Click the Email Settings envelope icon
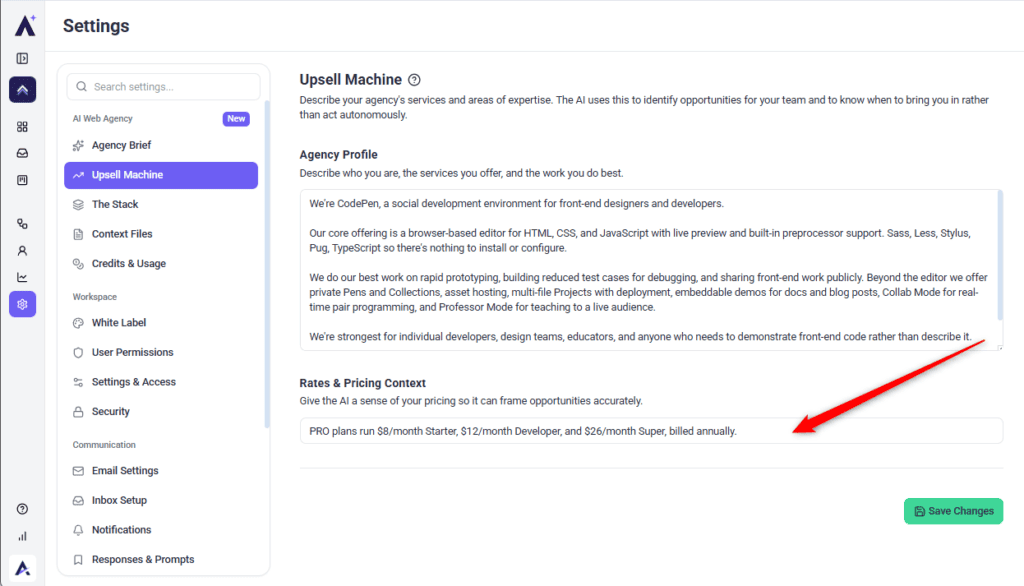 [x=78, y=471]
